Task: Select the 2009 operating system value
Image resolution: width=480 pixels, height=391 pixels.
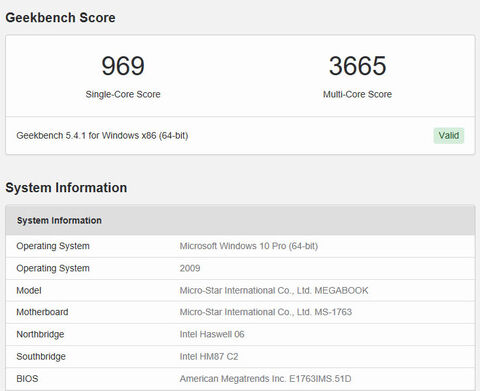Action: coord(190,268)
